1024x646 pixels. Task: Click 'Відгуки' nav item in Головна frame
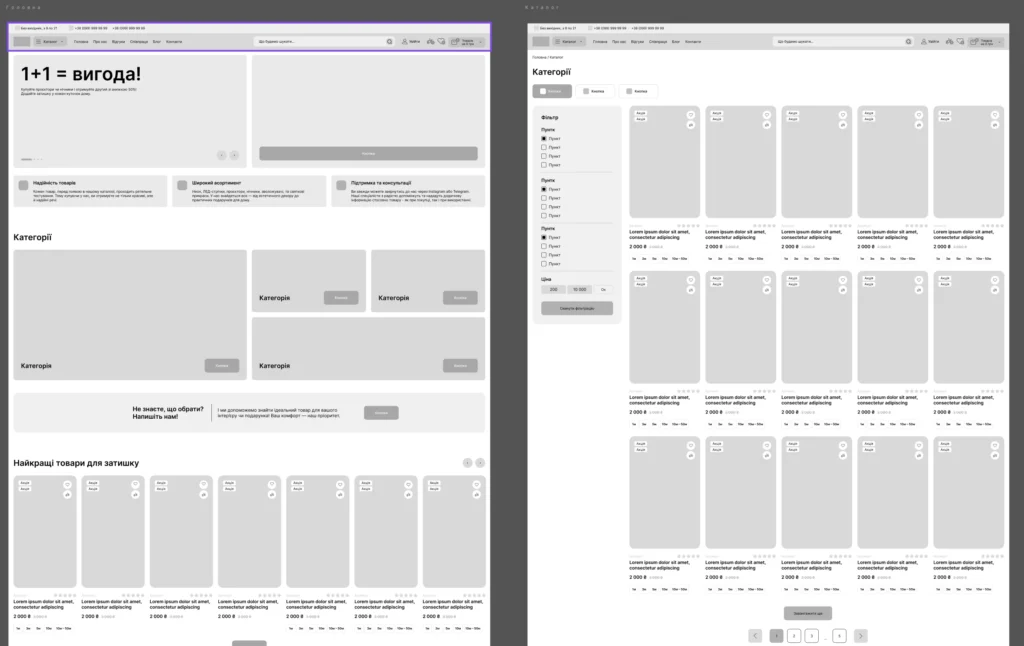(x=118, y=42)
